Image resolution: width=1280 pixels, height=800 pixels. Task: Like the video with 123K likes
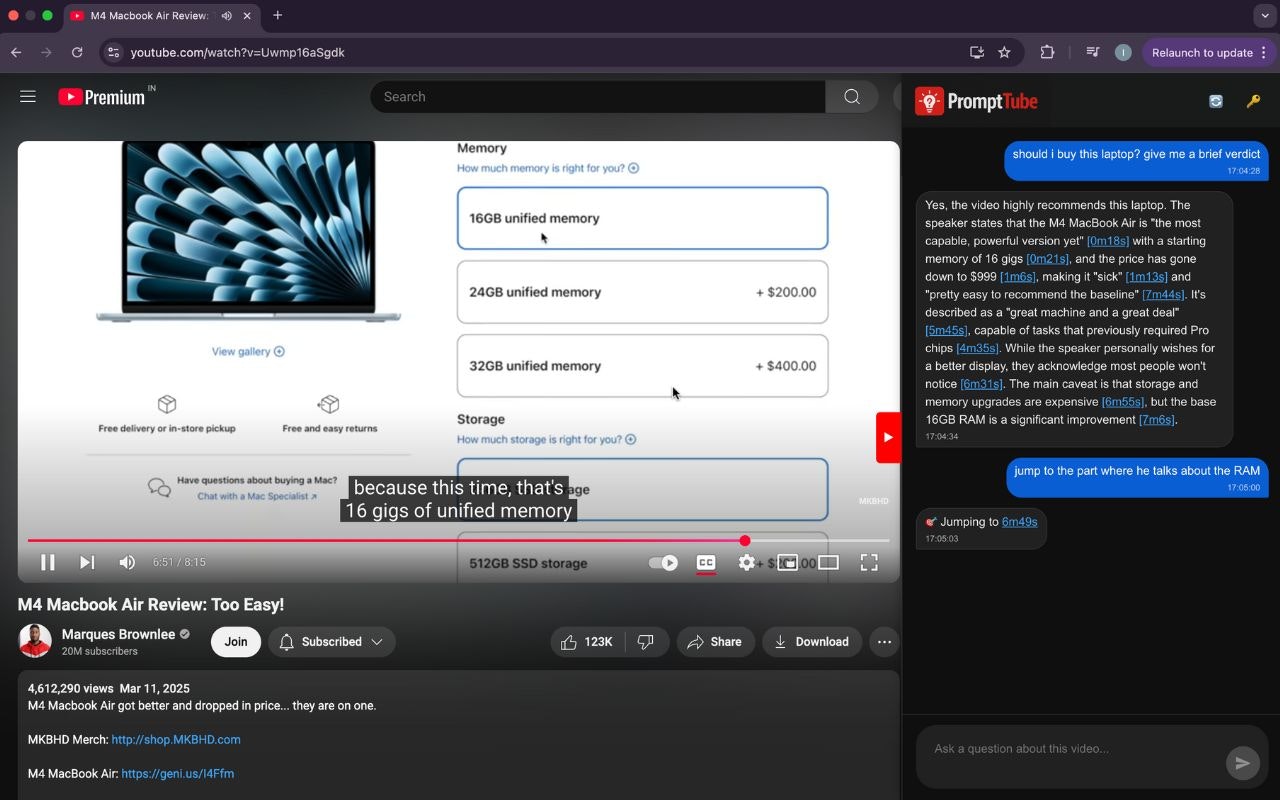tap(588, 642)
